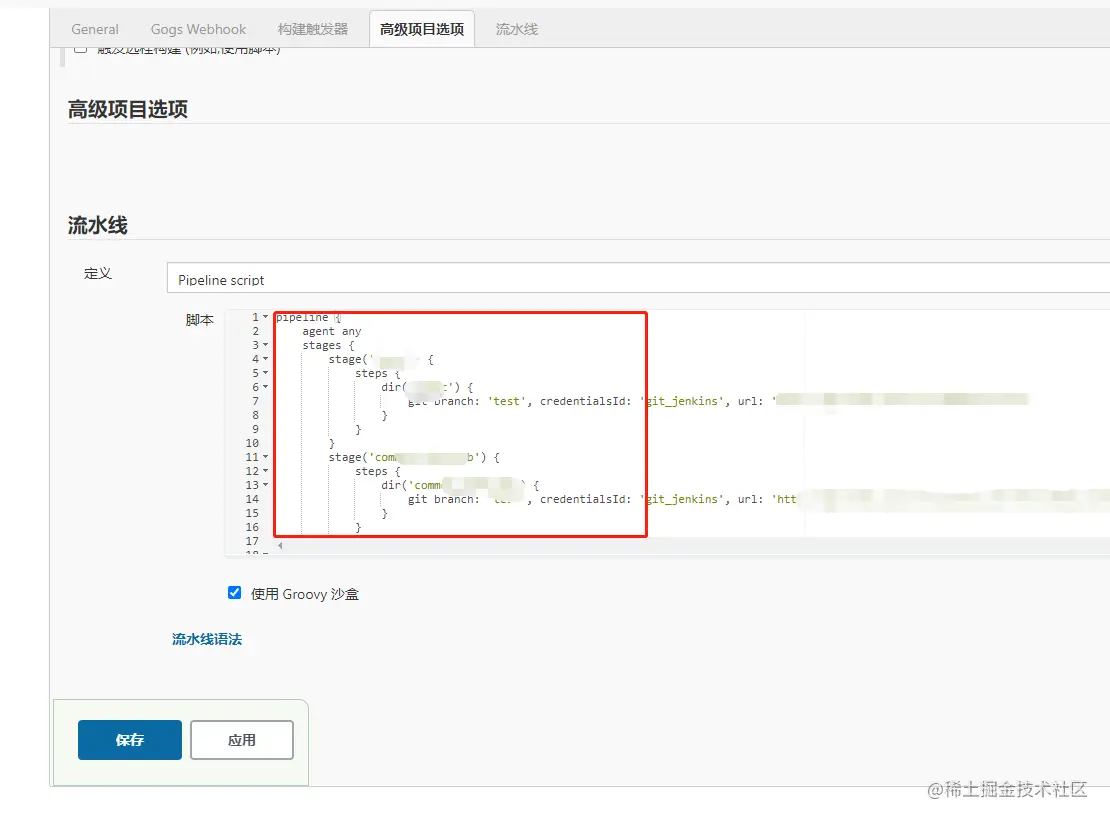Click the editor scroll-left arrow
The height and width of the screenshot is (822, 1110).
click(280, 545)
